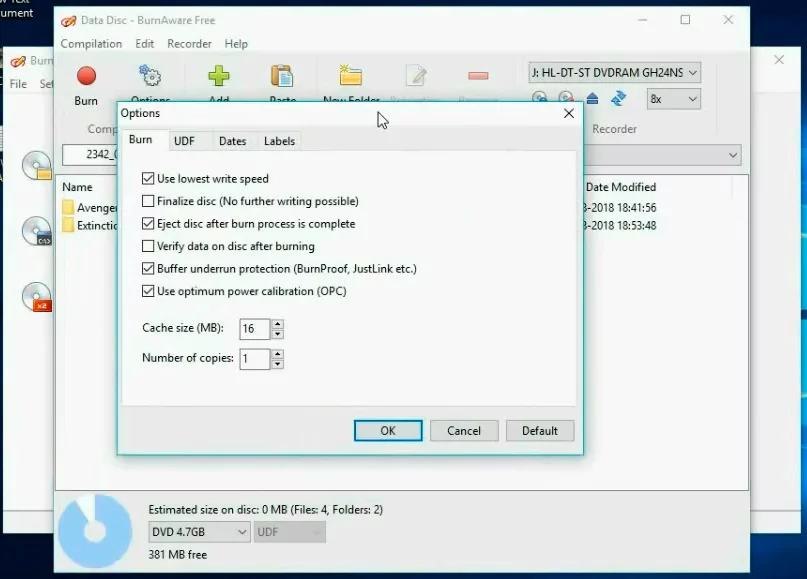Click the data disc icon with a folder in the background BurnAware window
Screen dimensions: 807x579
tap(37, 166)
